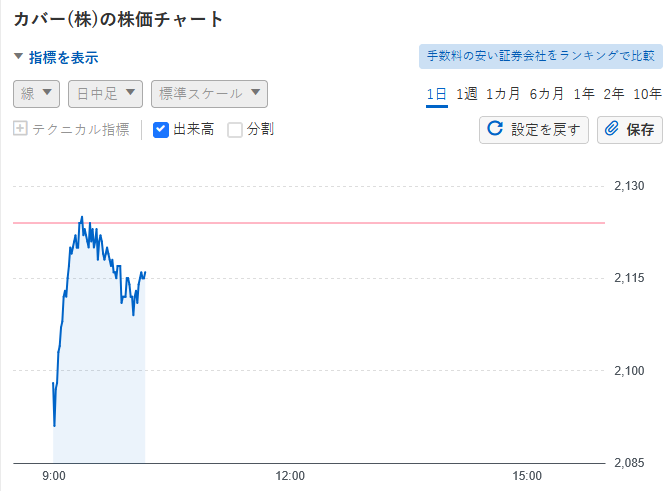Click the plus icon beside テクニカル指標
This screenshot has width=667, height=491.
tap(20, 129)
